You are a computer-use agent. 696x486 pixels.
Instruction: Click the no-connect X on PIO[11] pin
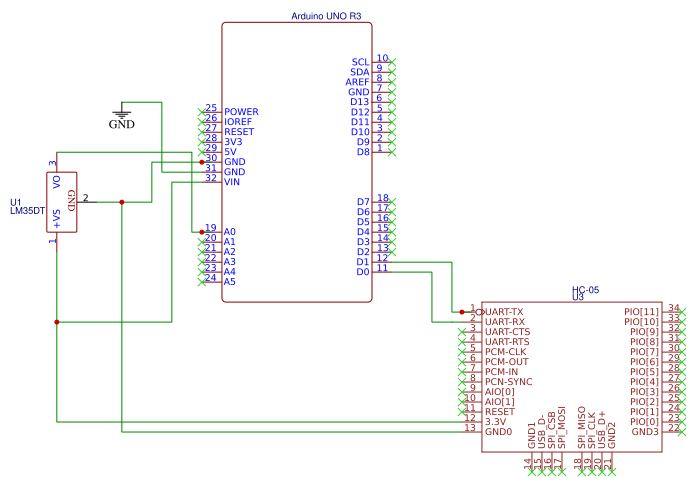(682, 312)
